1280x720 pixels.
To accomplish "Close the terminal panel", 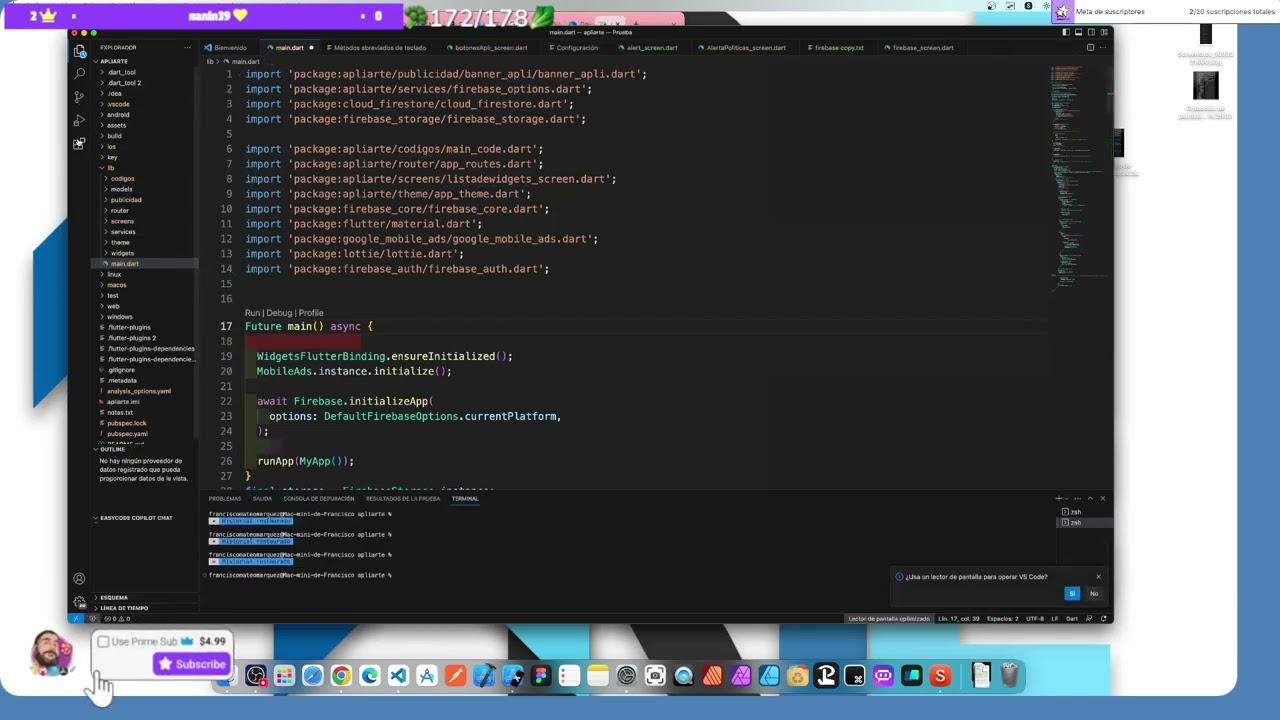I will pyautogui.click(x=1103, y=498).
